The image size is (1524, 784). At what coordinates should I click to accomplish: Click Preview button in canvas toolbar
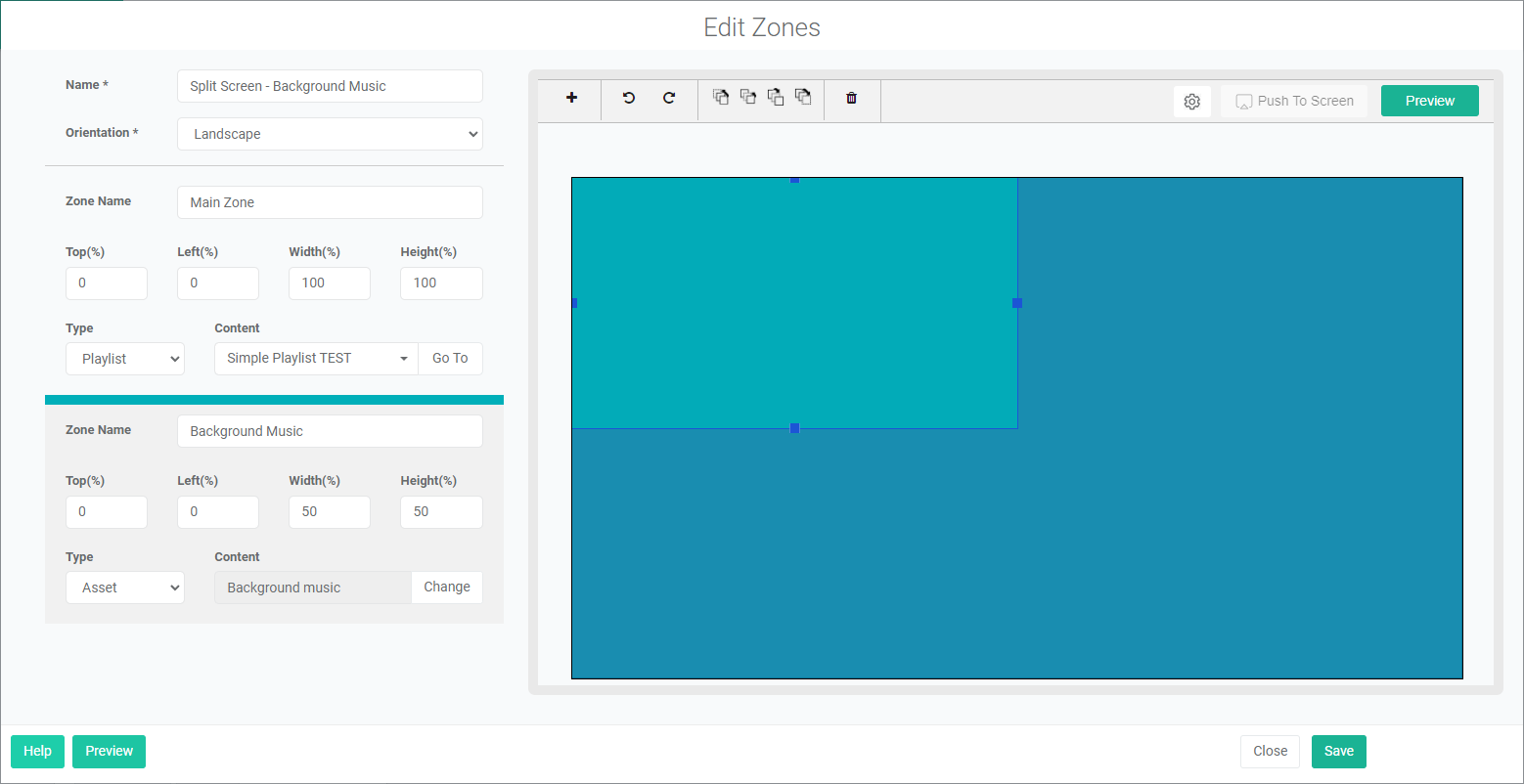pos(1429,101)
